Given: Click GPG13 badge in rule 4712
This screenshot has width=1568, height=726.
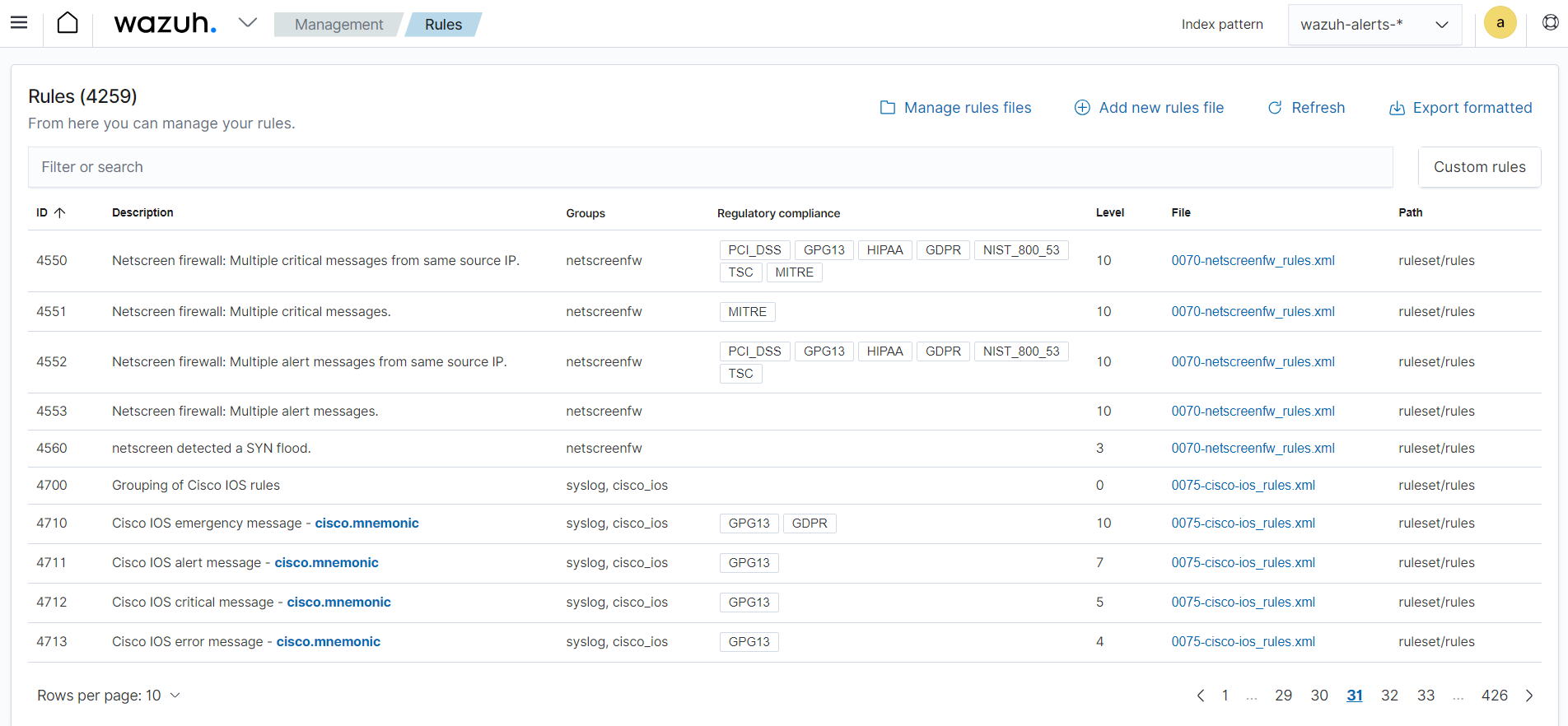Looking at the screenshot, I should click(749, 603).
